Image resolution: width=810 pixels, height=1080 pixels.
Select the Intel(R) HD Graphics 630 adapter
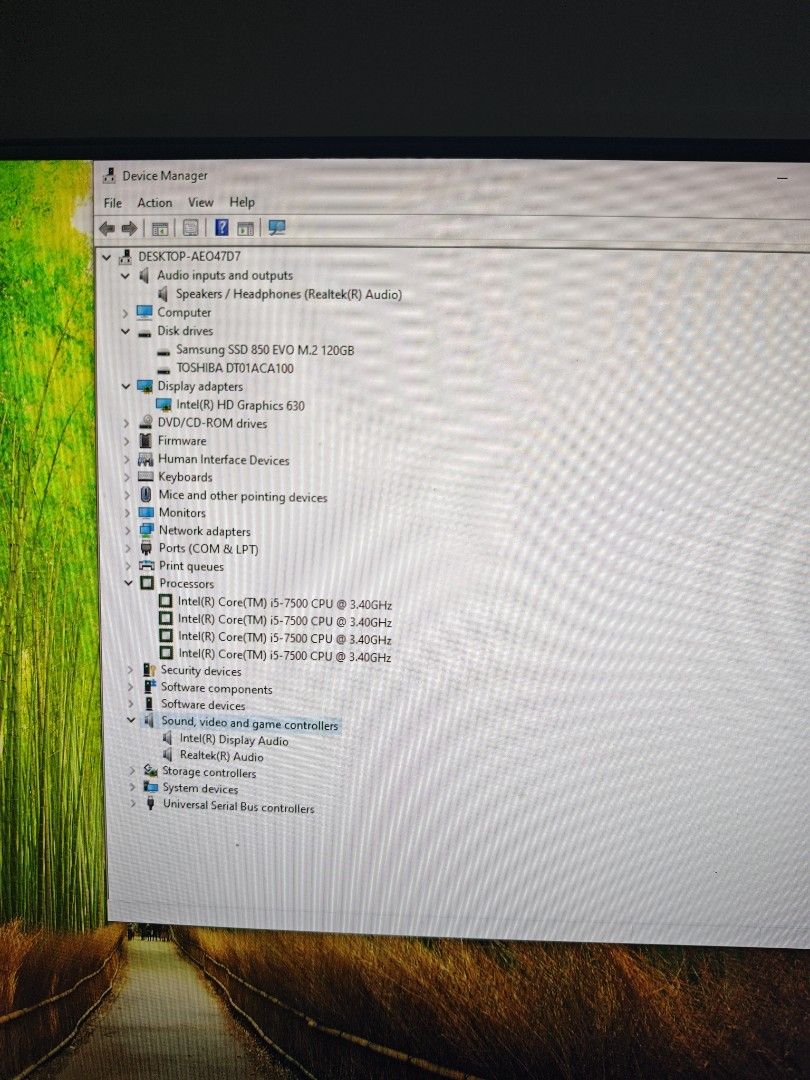[244, 405]
